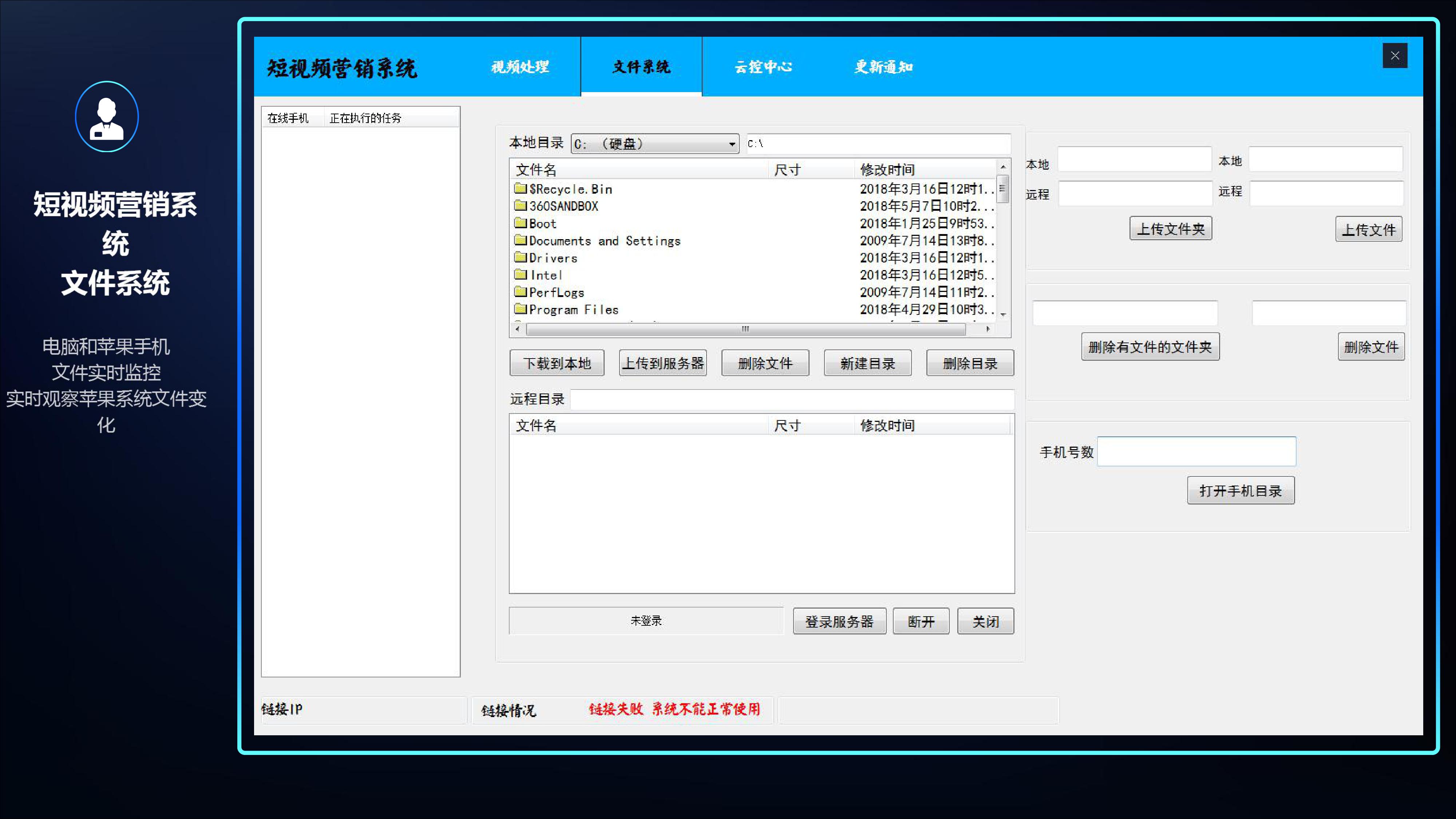
Task: Select the 360SANDBOX folder icon
Action: 521,205
